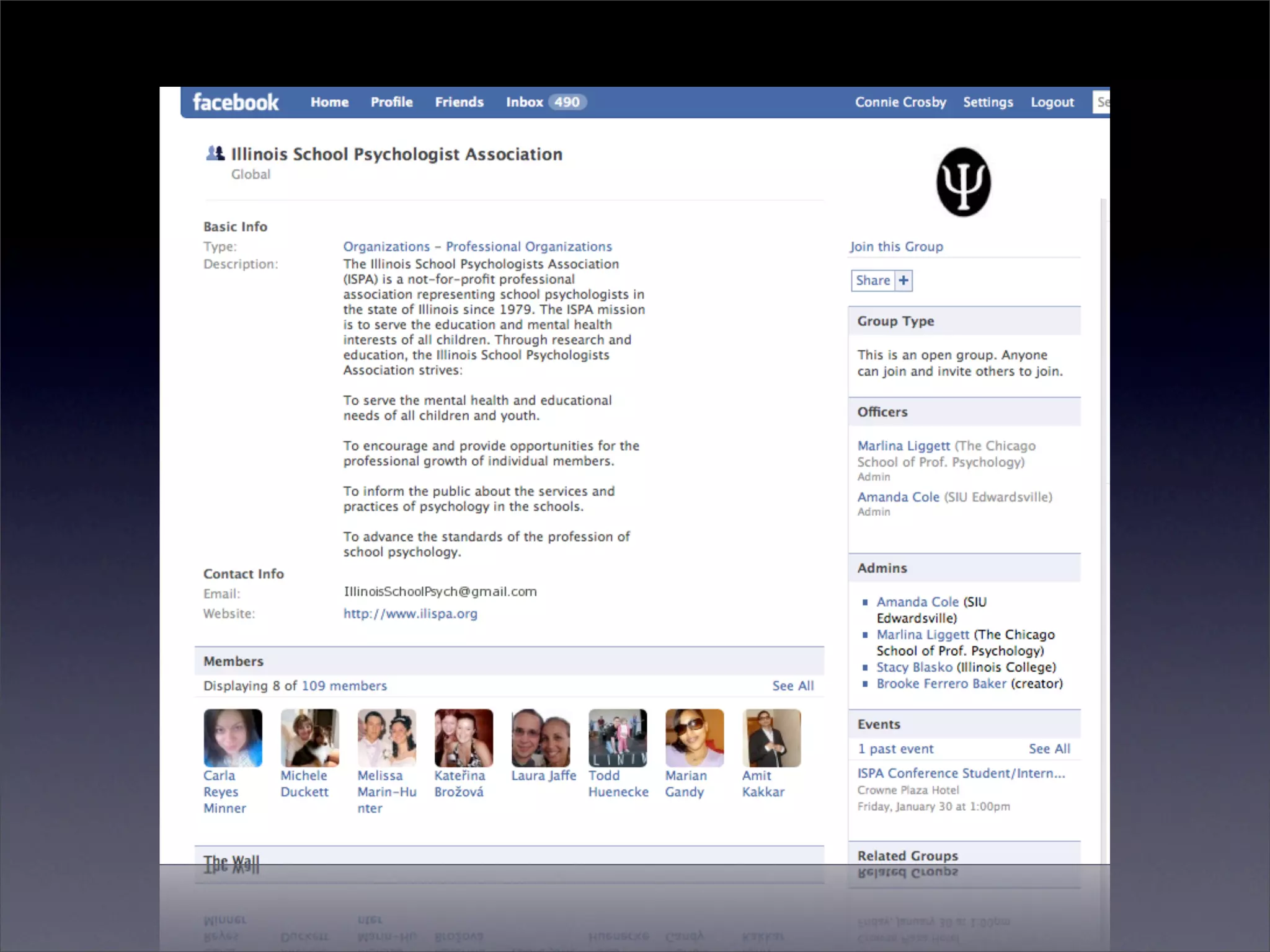1270x952 pixels.
Task: Go to the Friends menu
Action: [459, 102]
